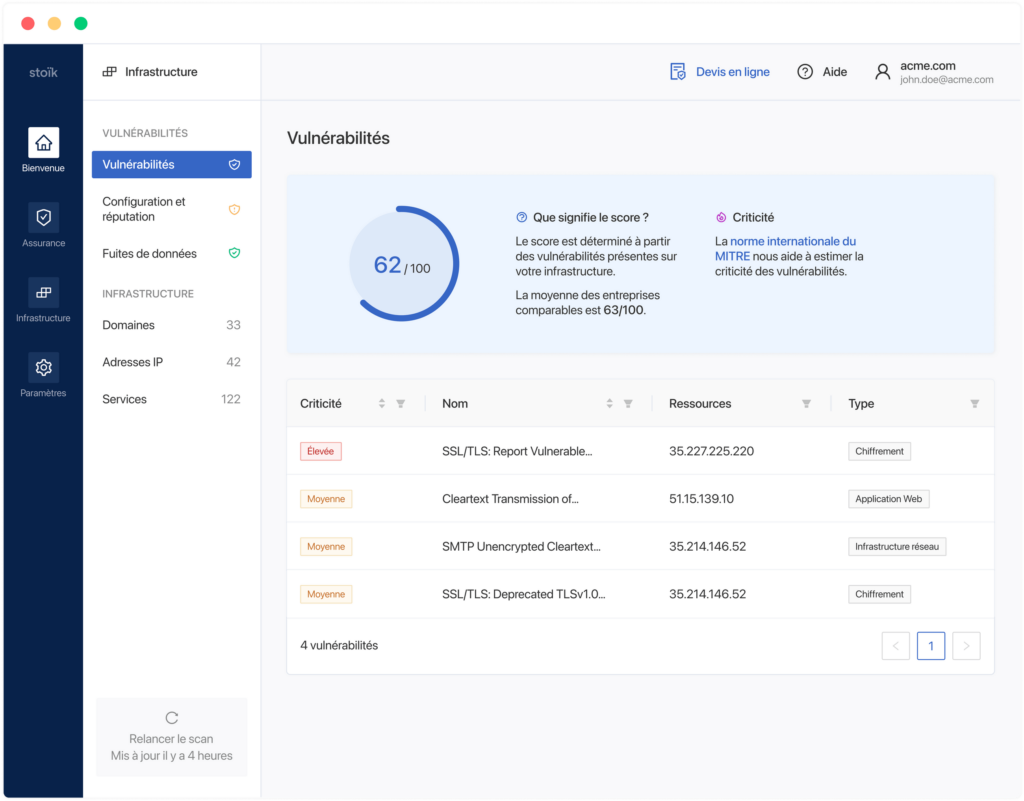The image size is (1024, 801).
Task: Click the stoïk logo
Action: tap(43, 72)
